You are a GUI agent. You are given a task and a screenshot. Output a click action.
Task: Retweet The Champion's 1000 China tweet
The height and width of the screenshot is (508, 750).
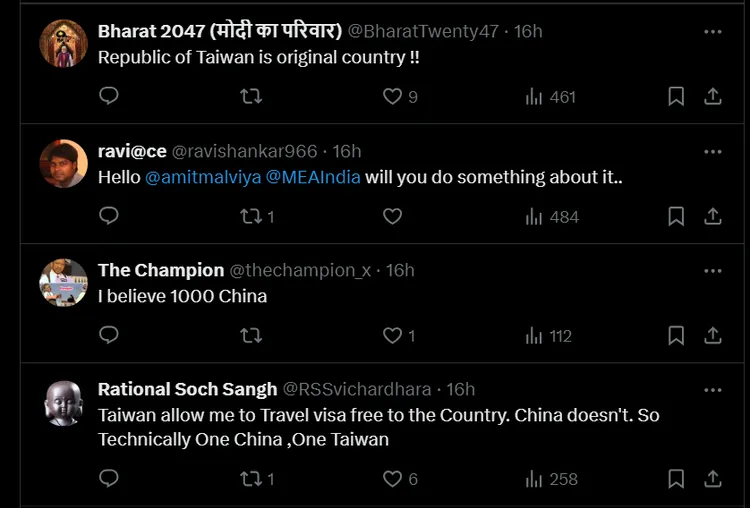click(252, 335)
